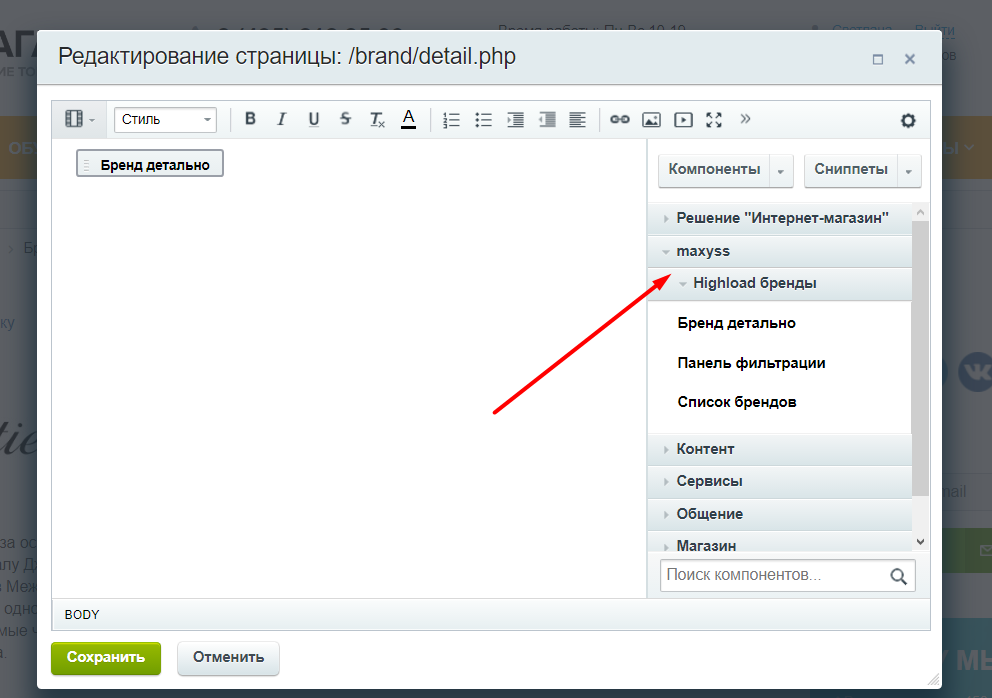The image size is (992, 698).
Task: Maximize the page editing dialog
Action: pos(877,59)
